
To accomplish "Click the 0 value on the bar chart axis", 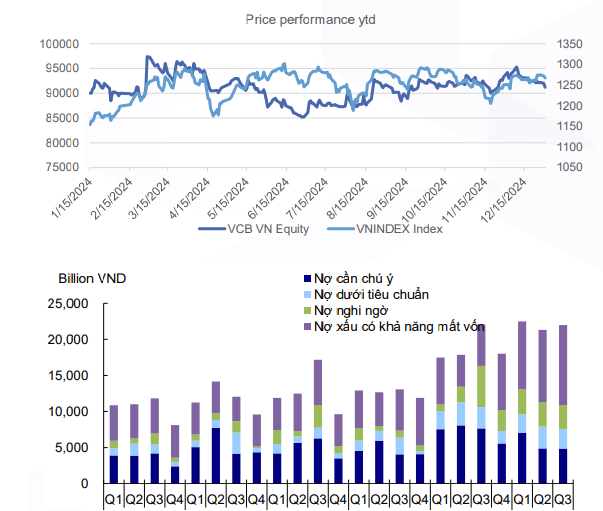I will coord(85,483).
